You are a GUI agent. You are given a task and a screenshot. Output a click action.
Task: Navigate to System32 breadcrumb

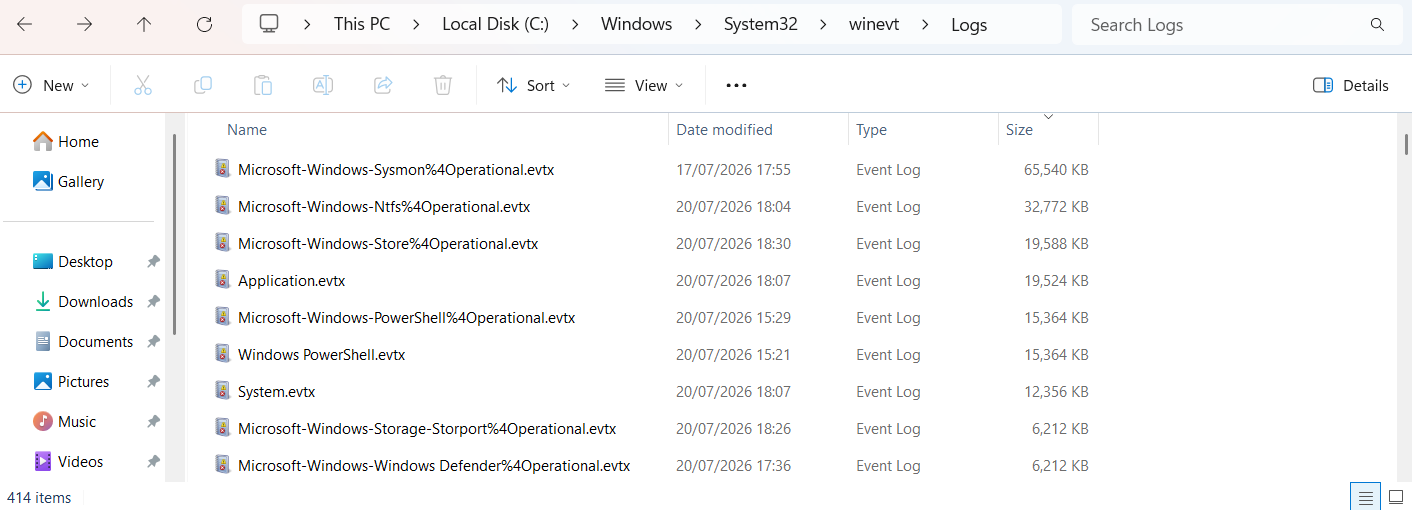coord(761,25)
